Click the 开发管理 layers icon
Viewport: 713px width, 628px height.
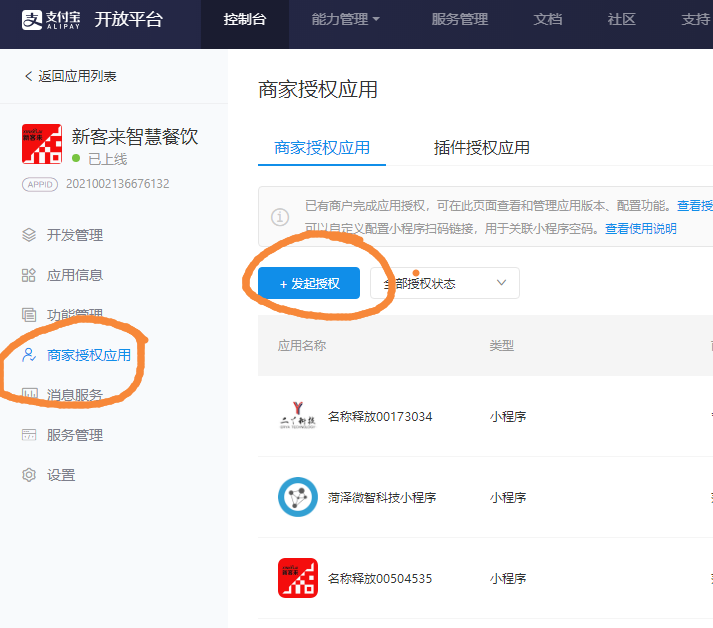[x=29, y=235]
